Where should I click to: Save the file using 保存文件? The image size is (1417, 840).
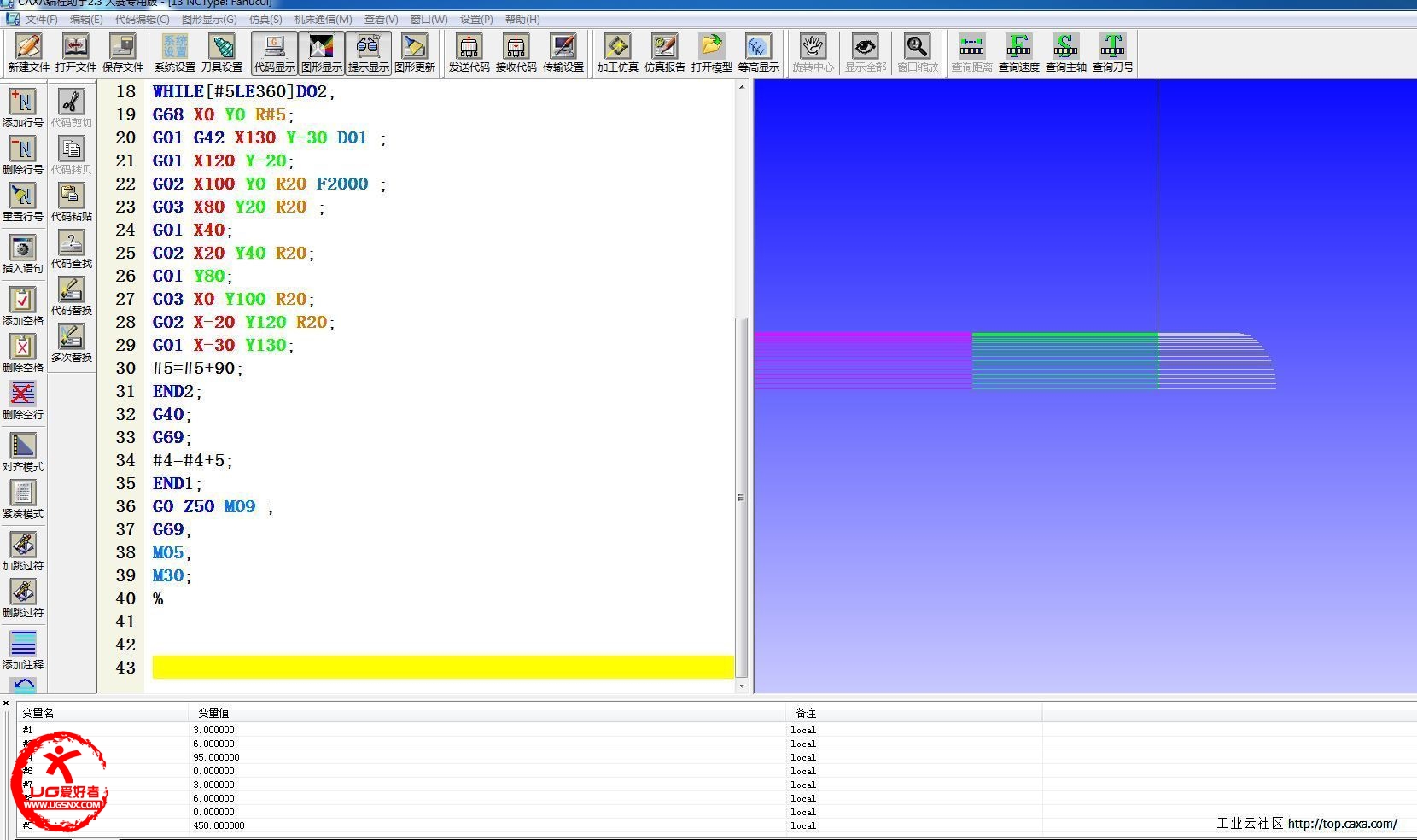click(123, 53)
